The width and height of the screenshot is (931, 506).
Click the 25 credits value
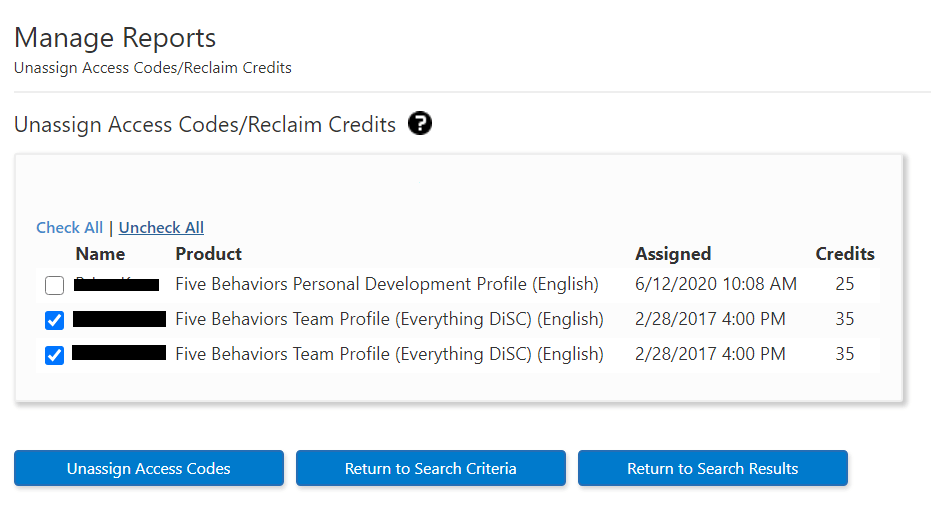(844, 284)
